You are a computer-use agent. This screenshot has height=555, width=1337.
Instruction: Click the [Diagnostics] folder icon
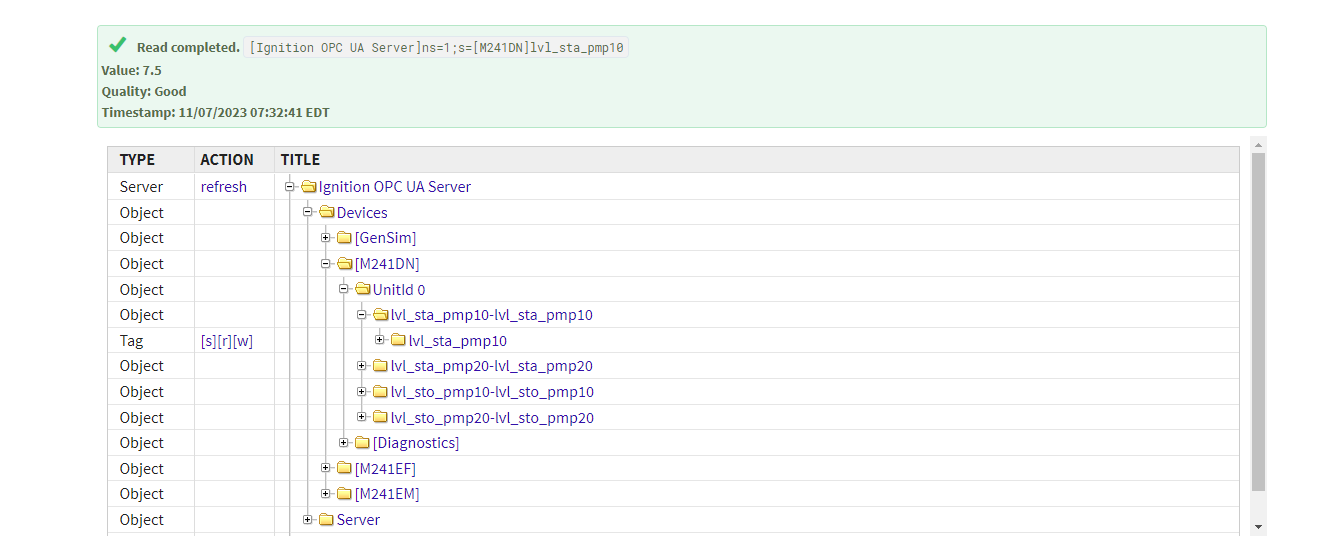(362, 443)
